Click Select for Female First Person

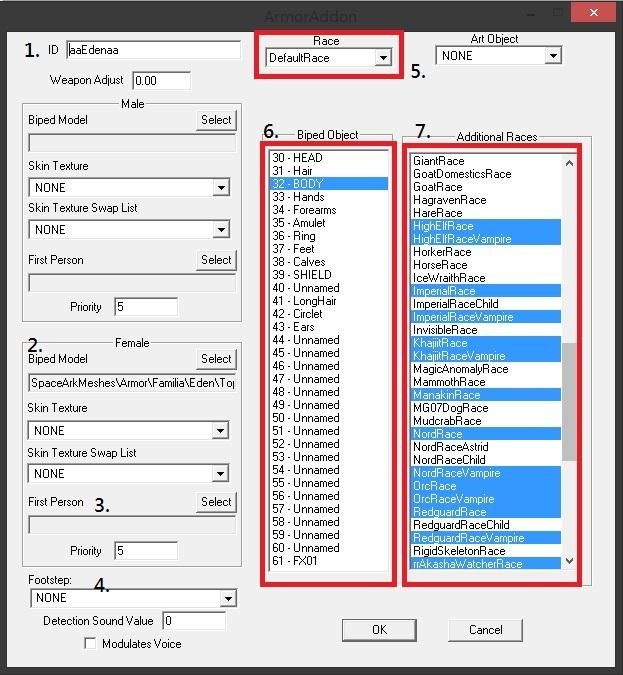(216, 502)
